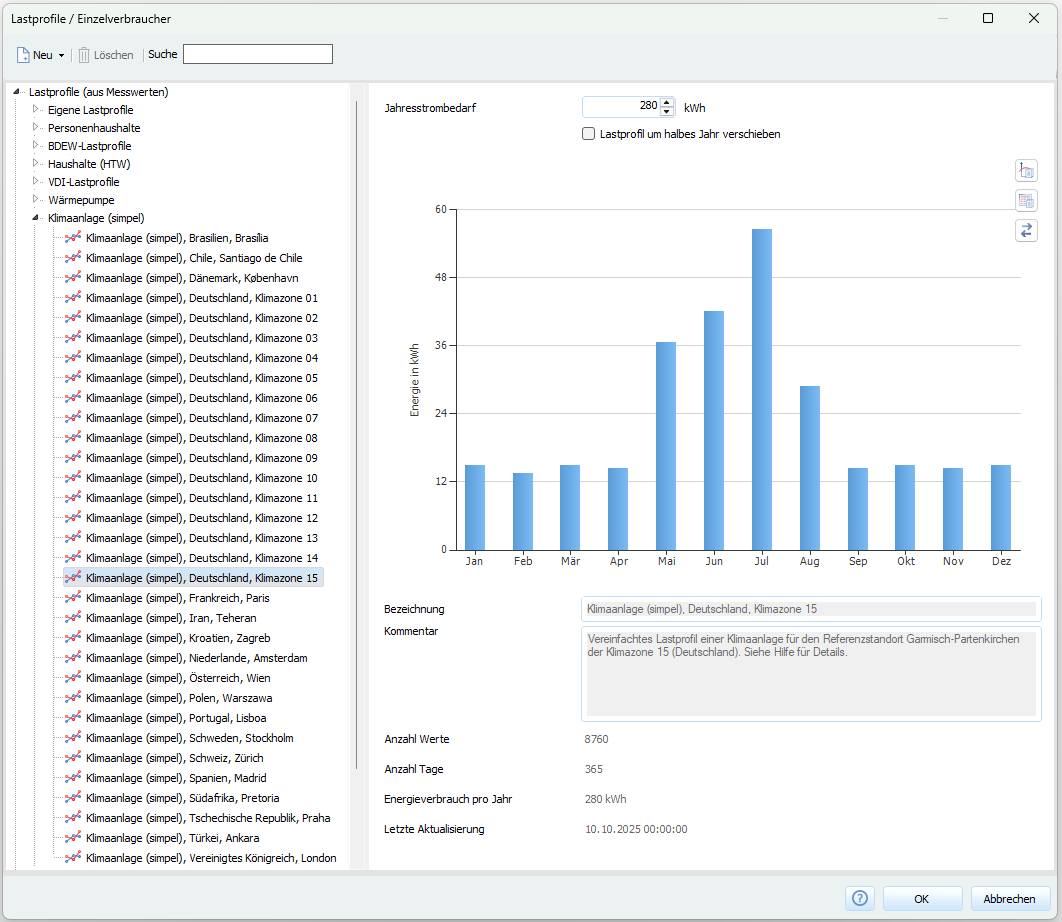Expand the BDEW-Lastprofile tree node
1062x922 pixels.
[36, 146]
